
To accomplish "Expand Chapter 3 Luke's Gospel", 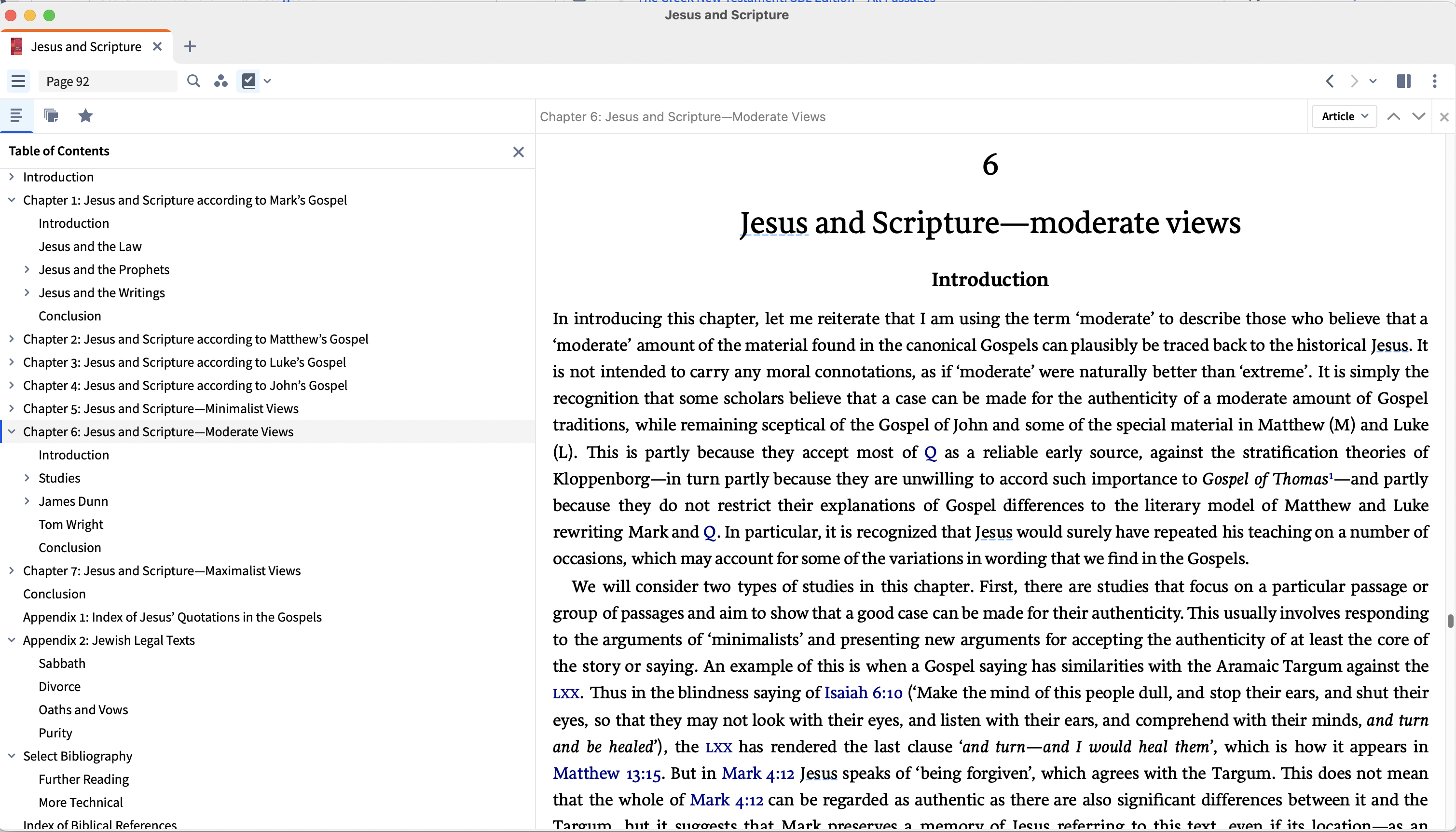I will point(12,362).
